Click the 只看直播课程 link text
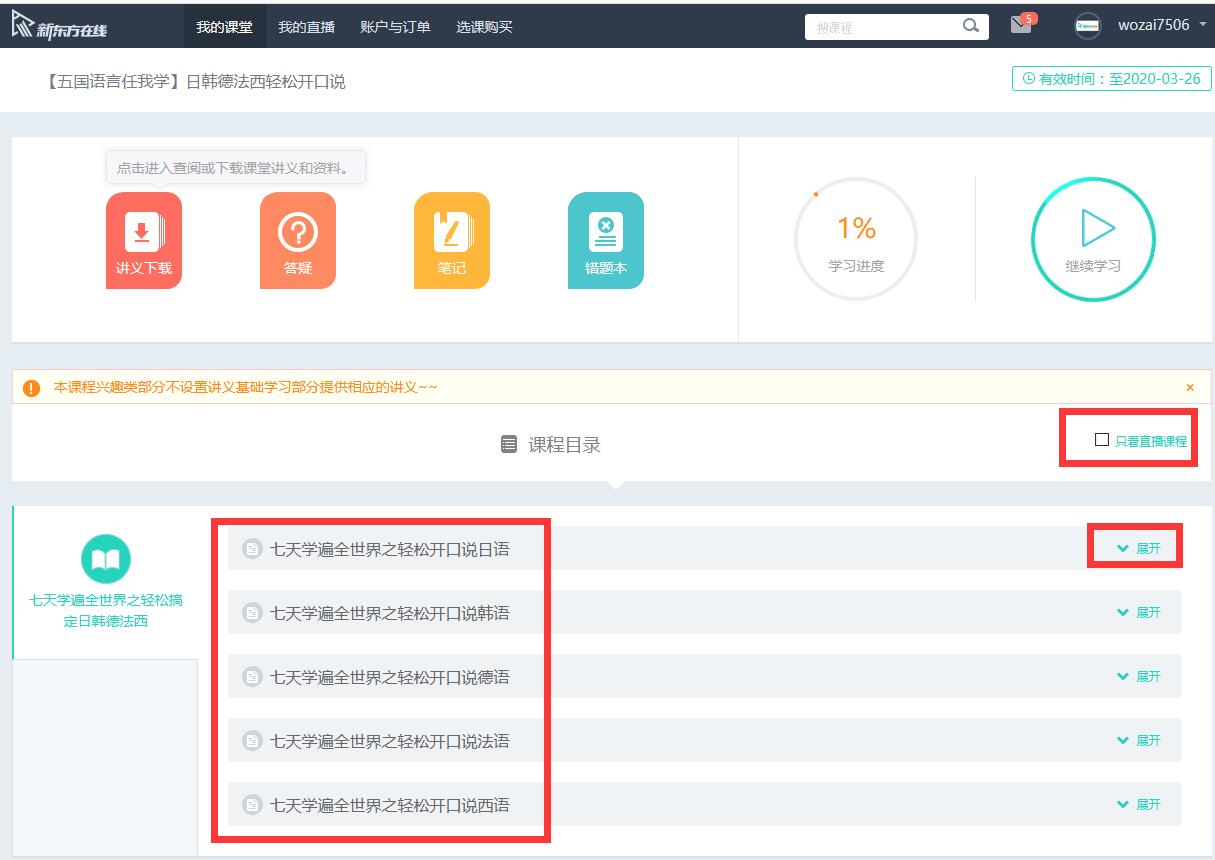Viewport: 1215px width, 860px height. click(x=1151, y=441)
